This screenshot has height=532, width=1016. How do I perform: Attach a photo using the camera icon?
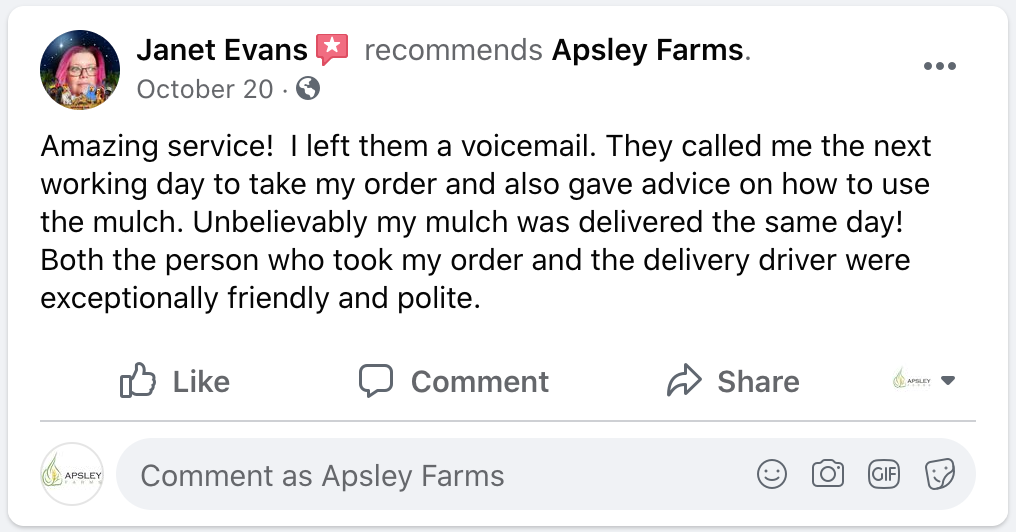828,475
